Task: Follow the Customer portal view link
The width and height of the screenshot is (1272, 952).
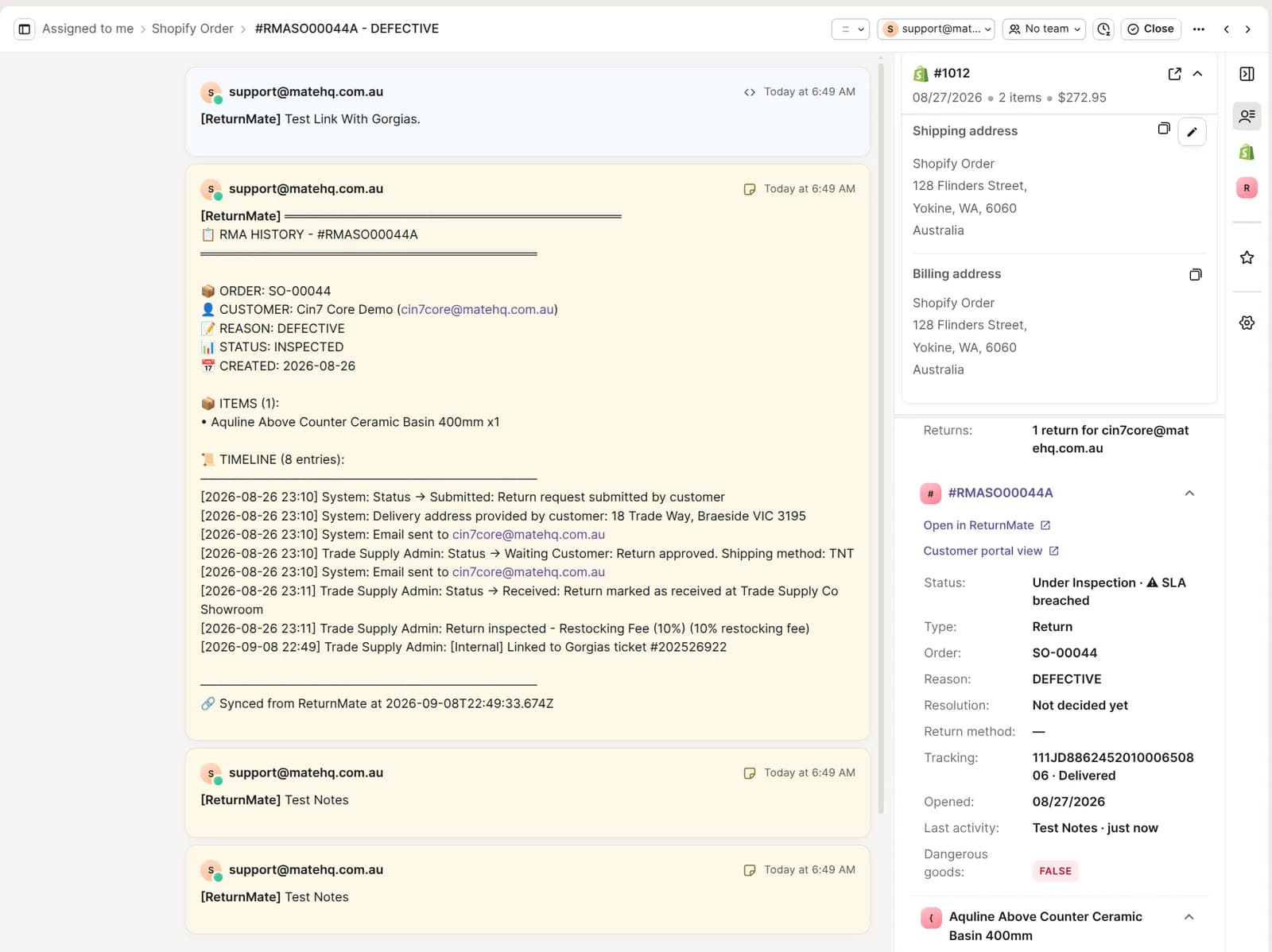Action: [991, 551]
